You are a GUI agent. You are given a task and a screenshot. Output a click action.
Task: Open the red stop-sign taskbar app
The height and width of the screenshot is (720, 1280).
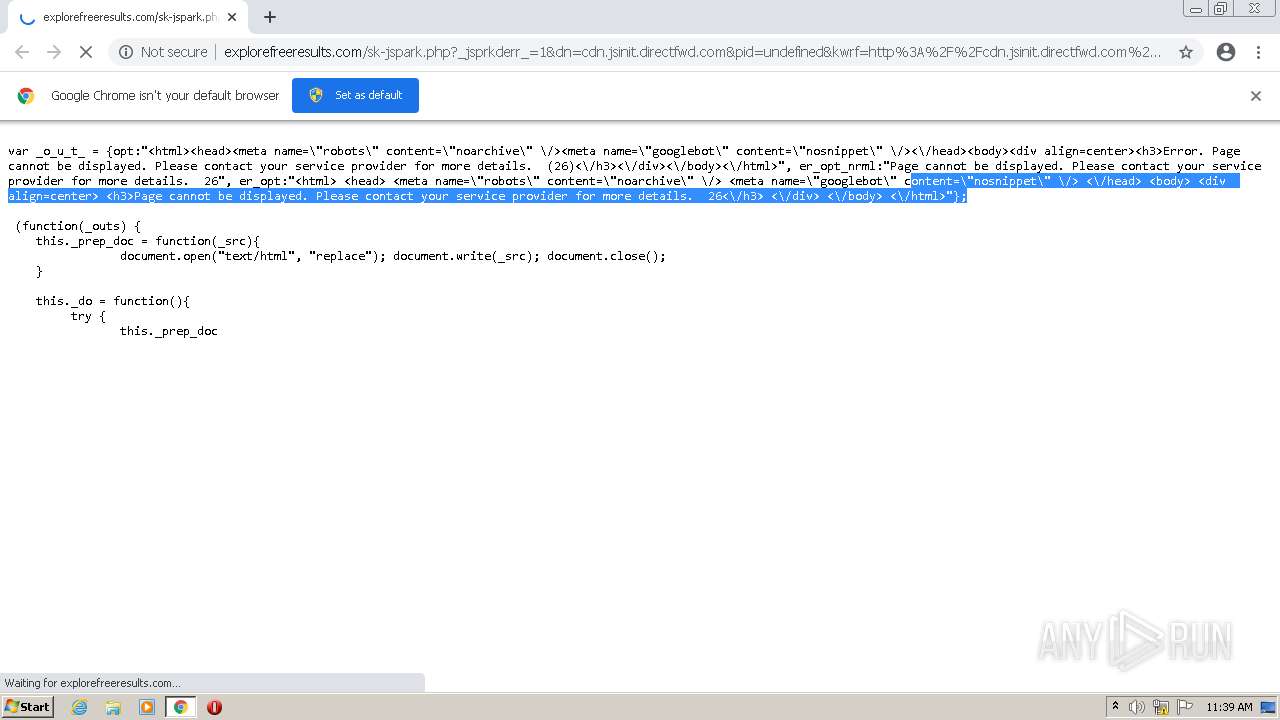point(214,706)
